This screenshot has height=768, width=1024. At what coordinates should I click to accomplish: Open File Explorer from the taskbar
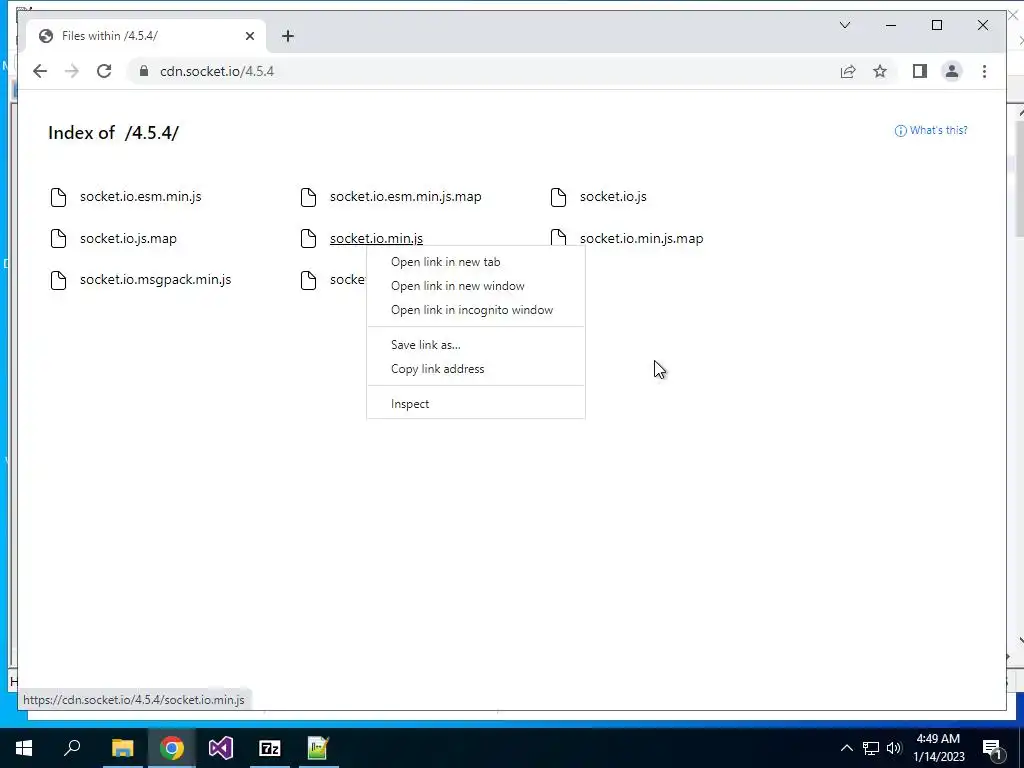tap(122, 748)
